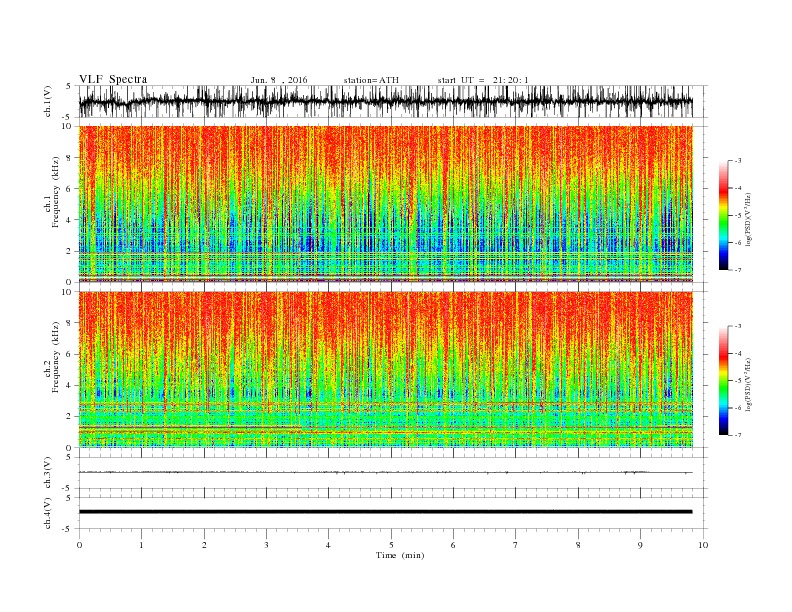Click the ch.3 voltage trace panel

[x=393, y=473]
